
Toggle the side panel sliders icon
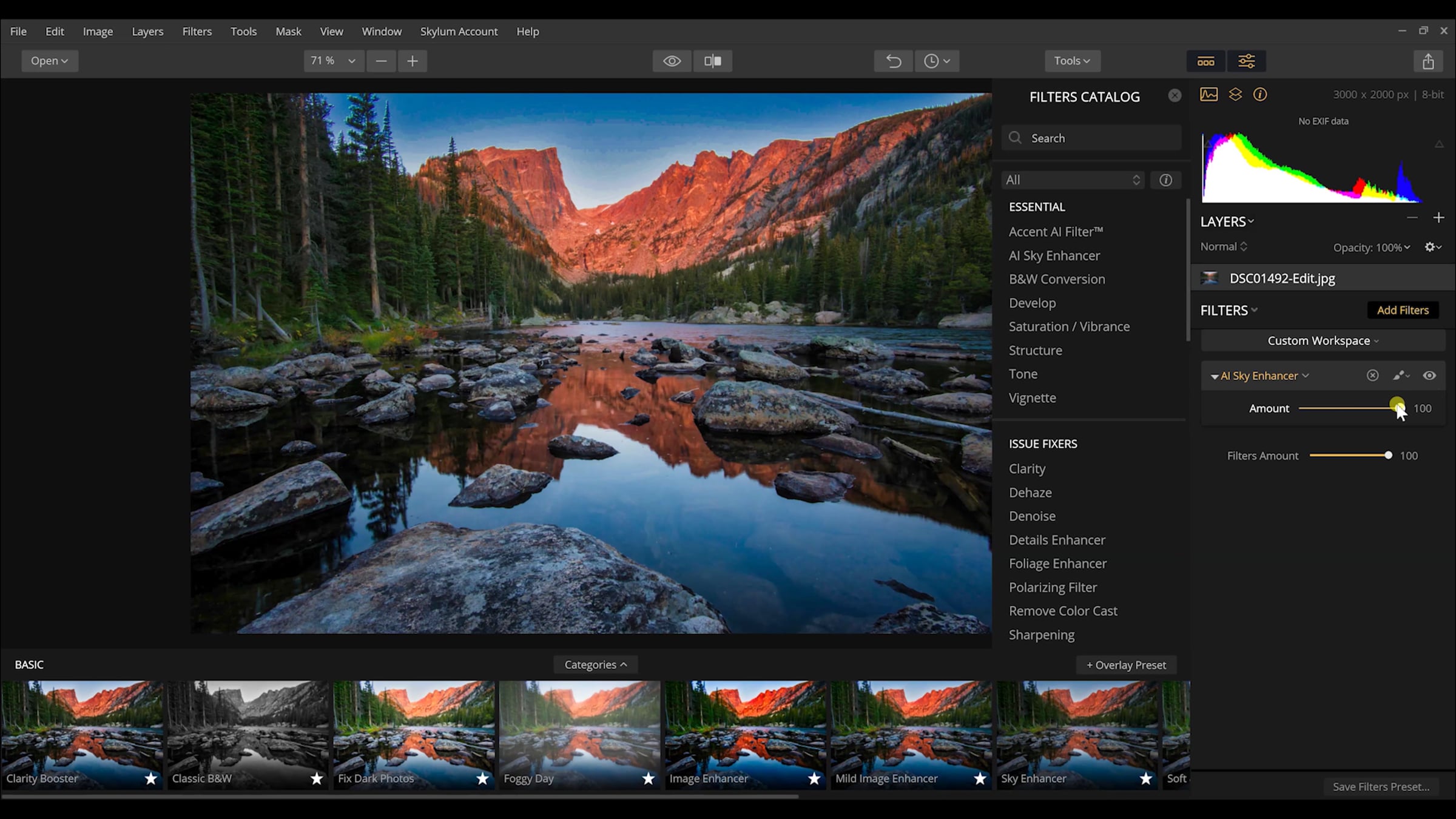1246,61
